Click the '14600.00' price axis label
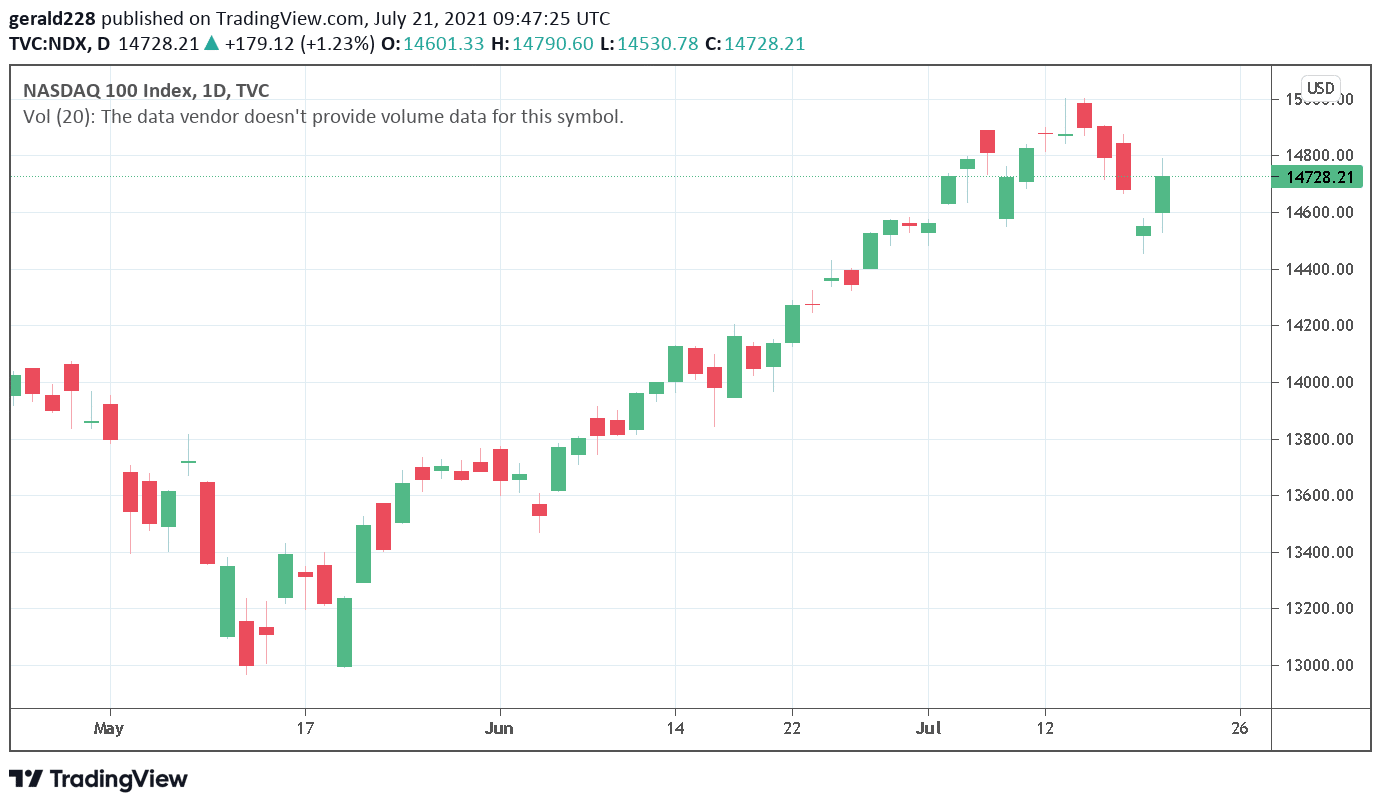This screenshot has width=1381, height=806. pyautogui.click(x=1320, y=212)
